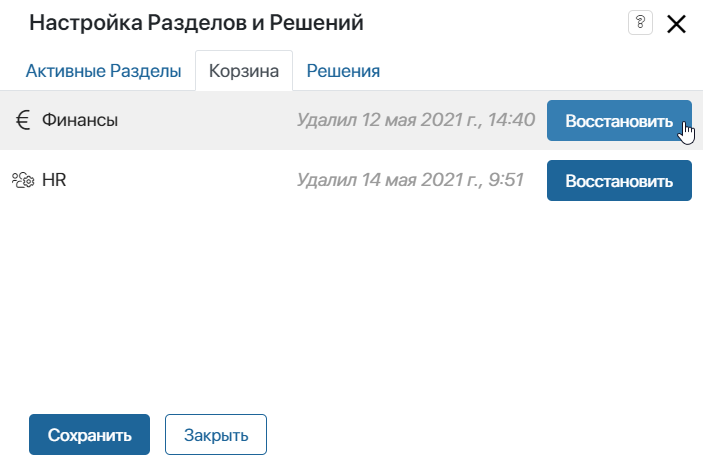The height and width of the screenshot is (462, 704).
Task: Click the people-gear icon beside HR
Action: click(x=23, y=180)
